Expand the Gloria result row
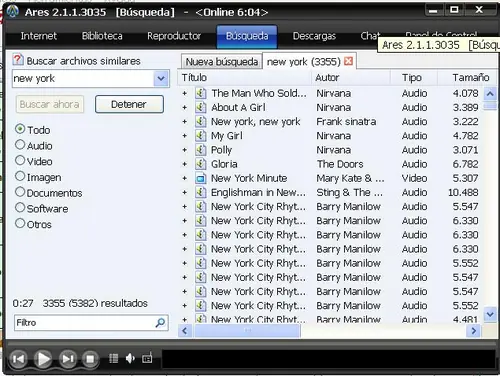Screen dimensions: 500x376 (x=185, y=164)
